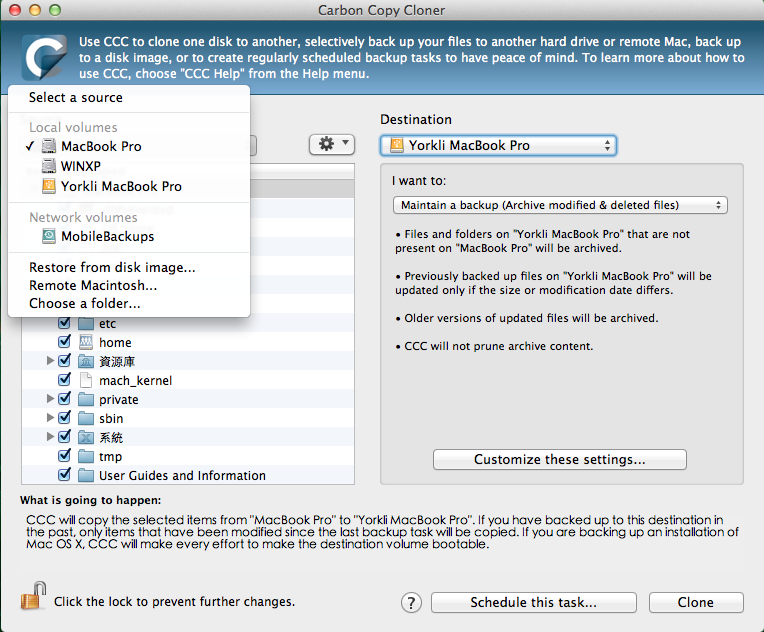Select MacBook Pro as source
Viewport: 764px width, 632px height.
pos(129,146)
